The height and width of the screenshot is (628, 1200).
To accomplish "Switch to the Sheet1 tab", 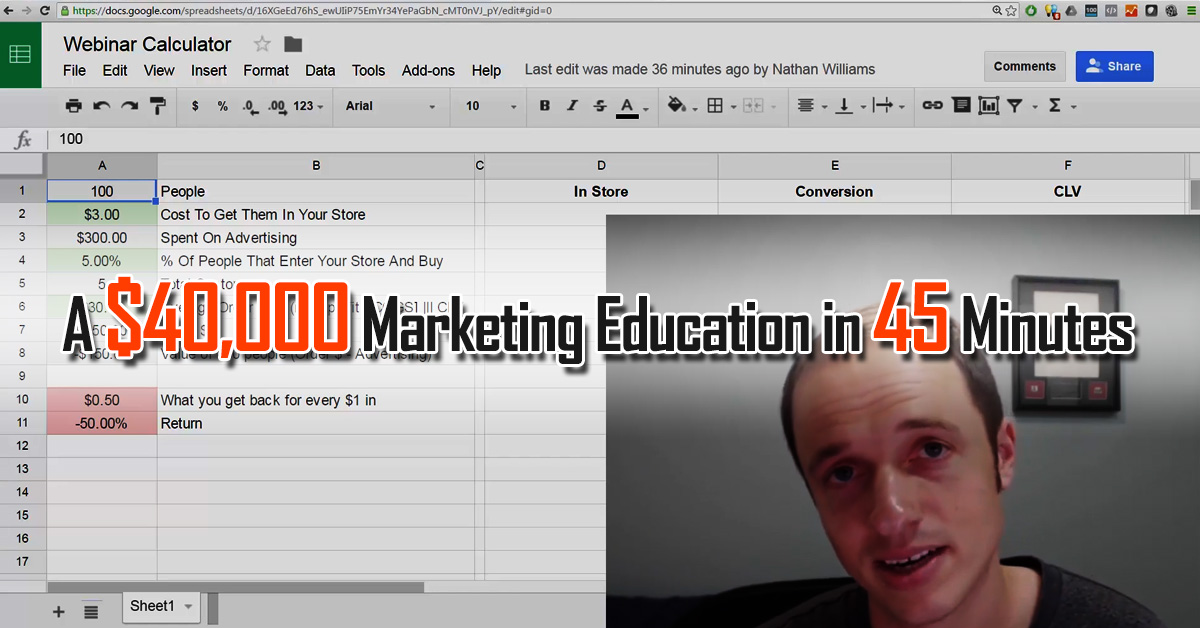I will [161, 606].
